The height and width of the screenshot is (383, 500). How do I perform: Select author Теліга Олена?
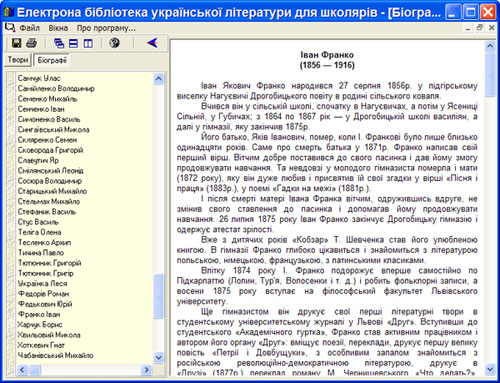39,232
